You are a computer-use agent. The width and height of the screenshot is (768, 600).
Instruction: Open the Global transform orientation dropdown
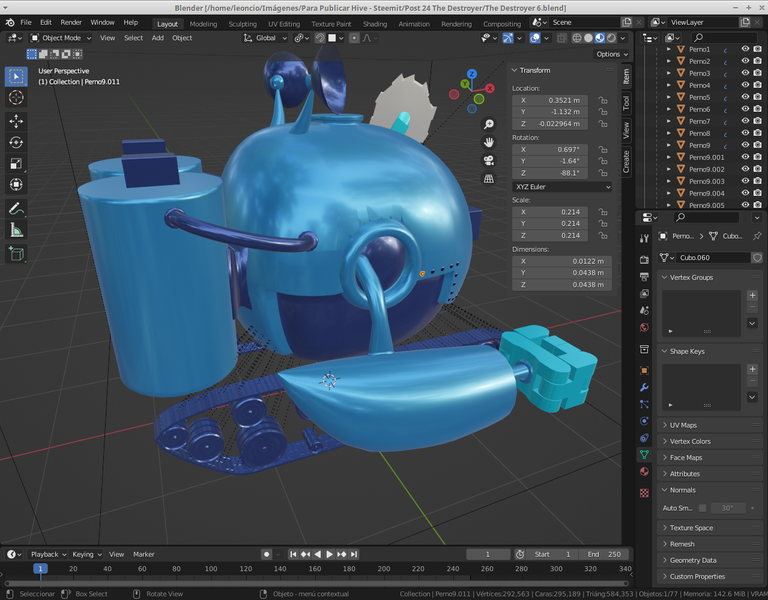[265, 38]
